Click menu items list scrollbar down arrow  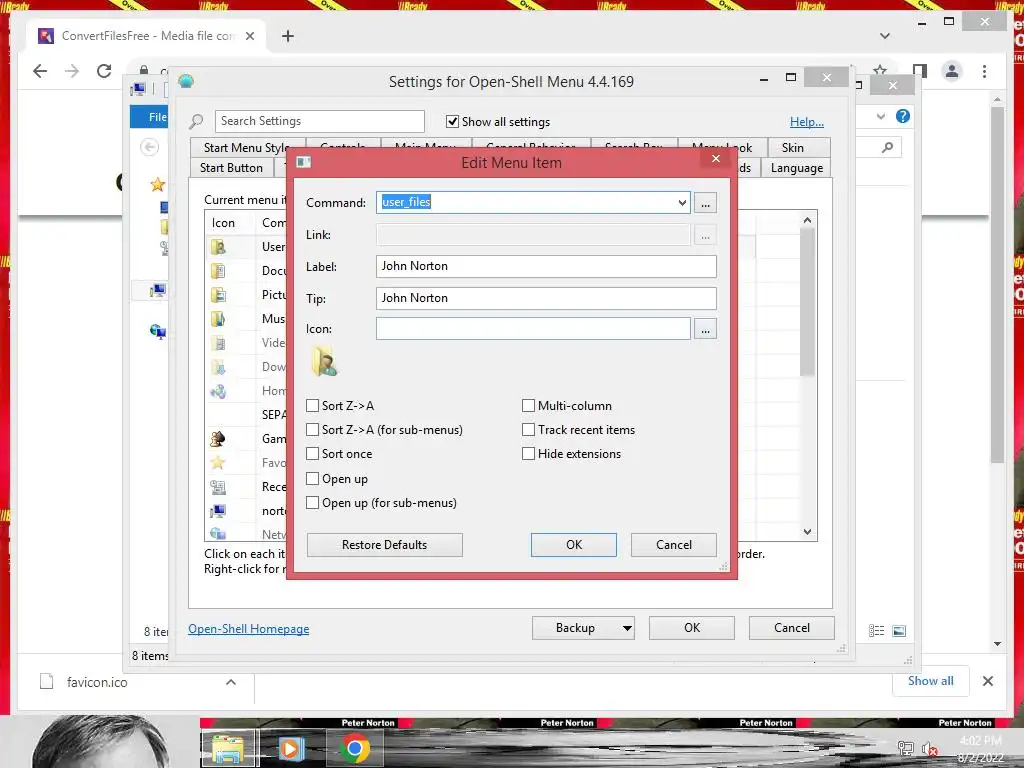click(807, 532)
